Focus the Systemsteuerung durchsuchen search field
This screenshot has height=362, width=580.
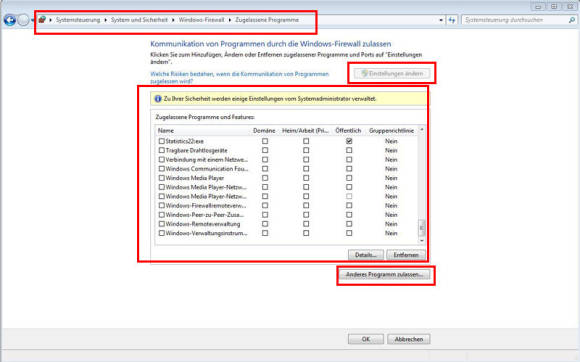[516, 20]
